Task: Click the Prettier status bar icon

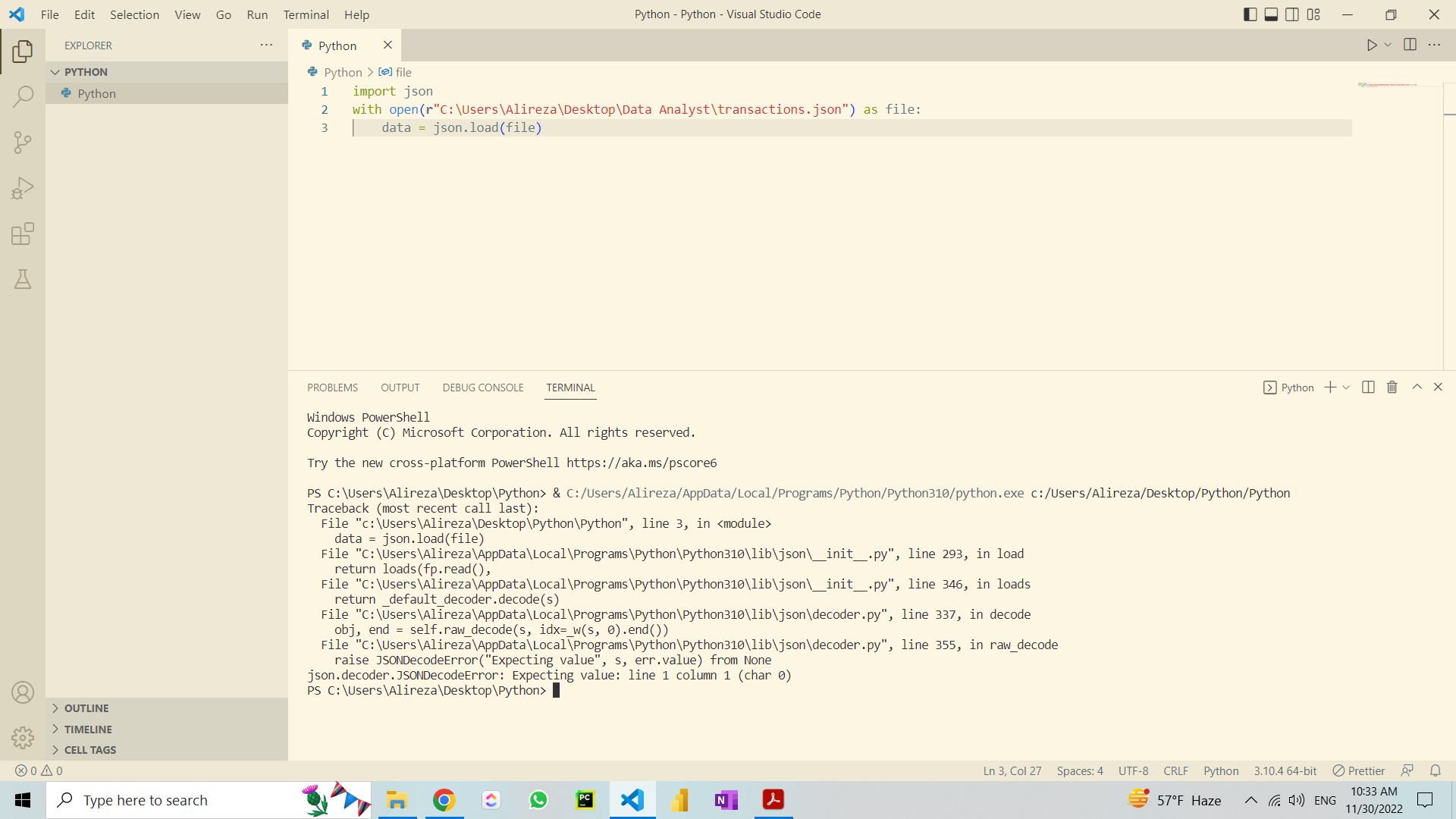Action: 1360,770
